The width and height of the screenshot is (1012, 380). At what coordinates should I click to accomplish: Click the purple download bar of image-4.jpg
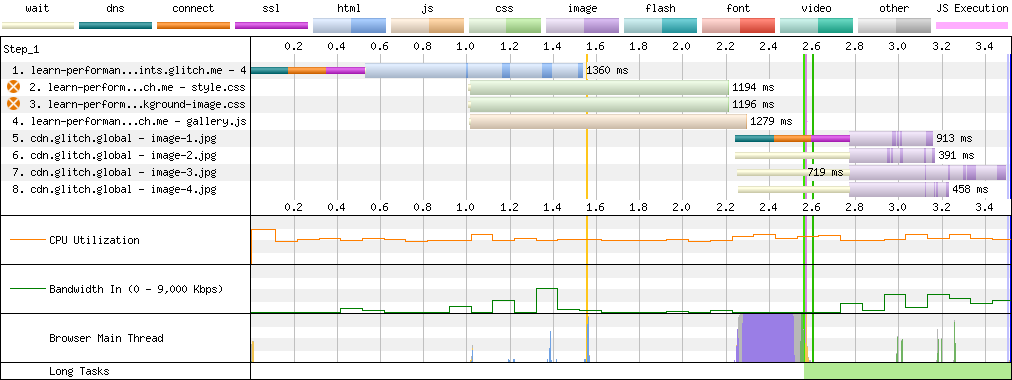899,189
